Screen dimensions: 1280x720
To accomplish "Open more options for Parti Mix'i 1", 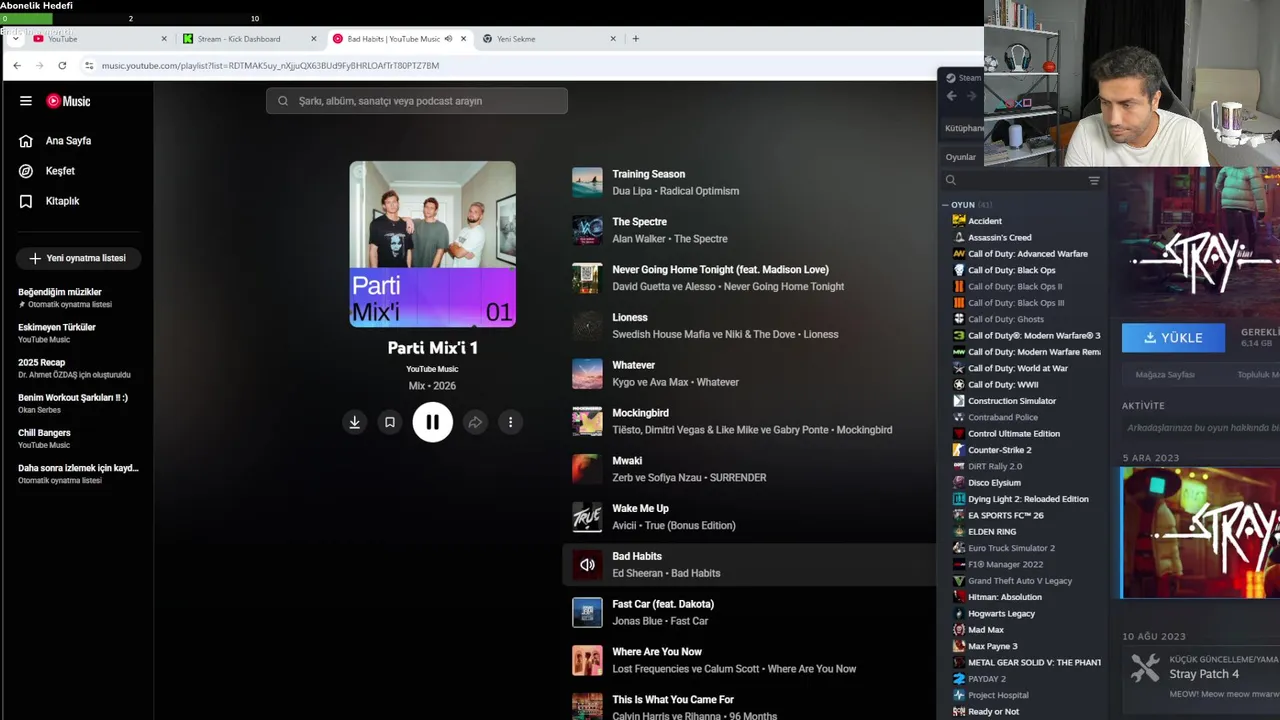I will (x=510, y=422).
